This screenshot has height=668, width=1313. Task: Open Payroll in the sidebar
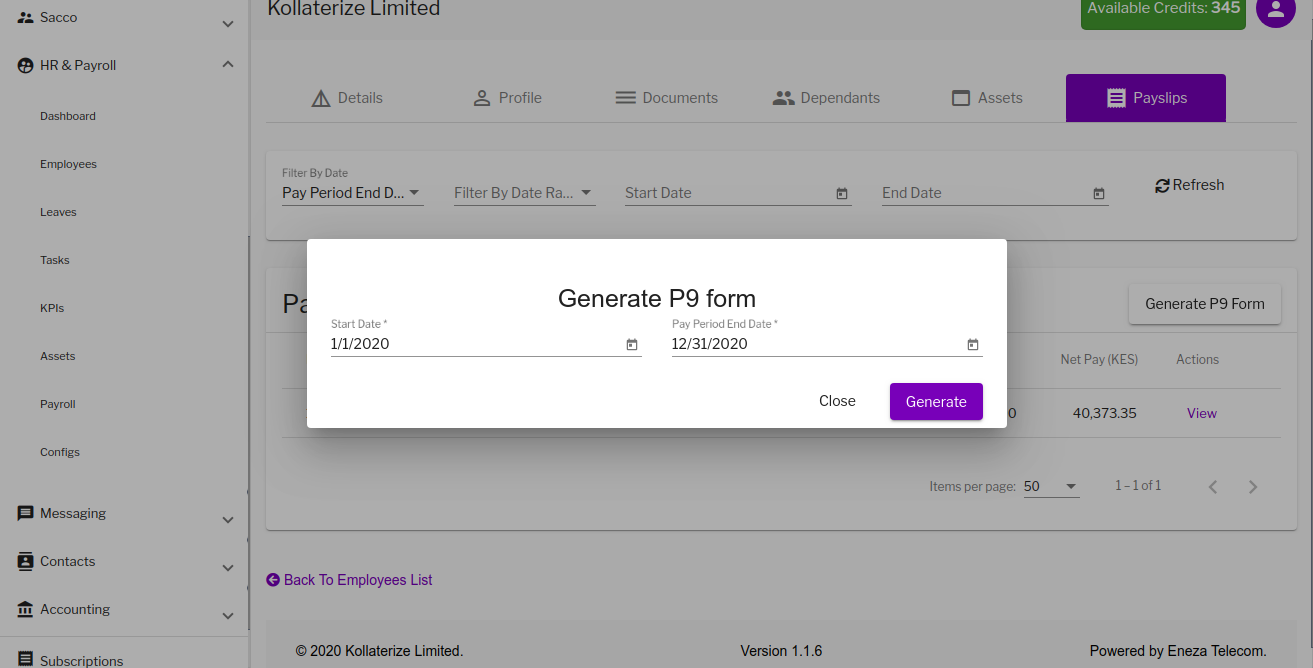tap(58, 404)
